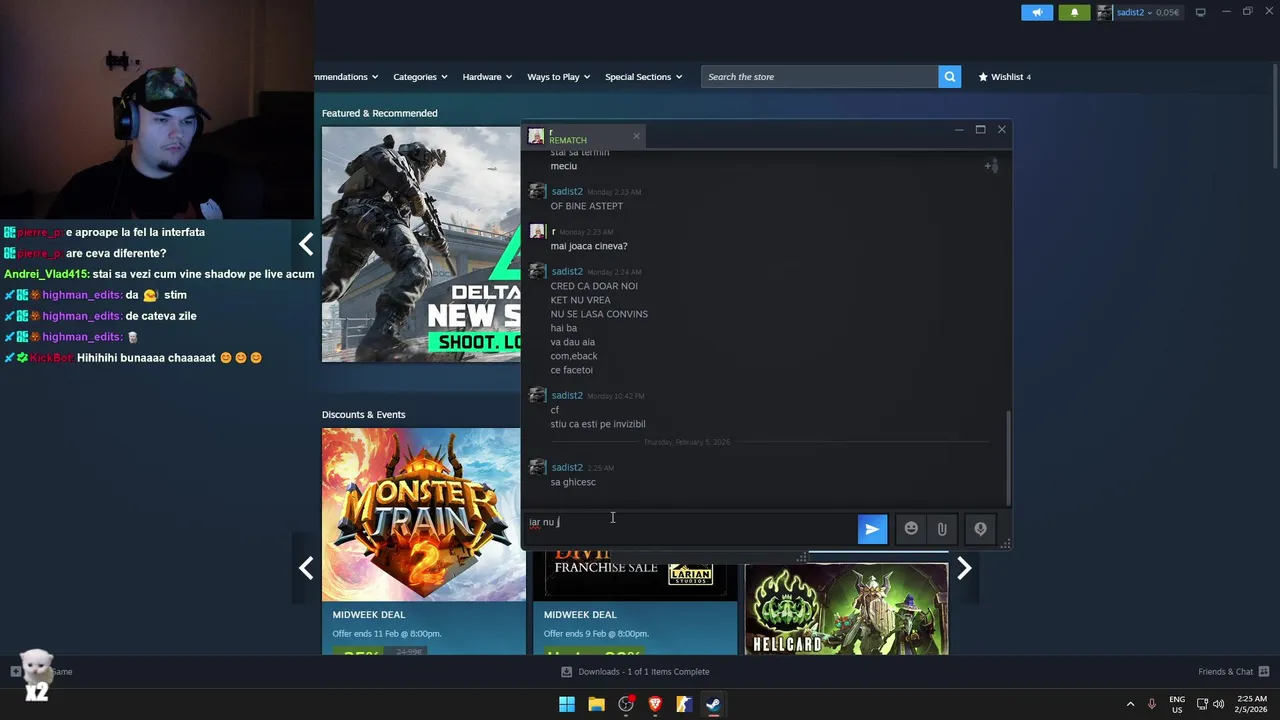The height and width of the screenshot is (720, 1280).
Task: Focus the Search the store field
Action: tap(820, 76)
